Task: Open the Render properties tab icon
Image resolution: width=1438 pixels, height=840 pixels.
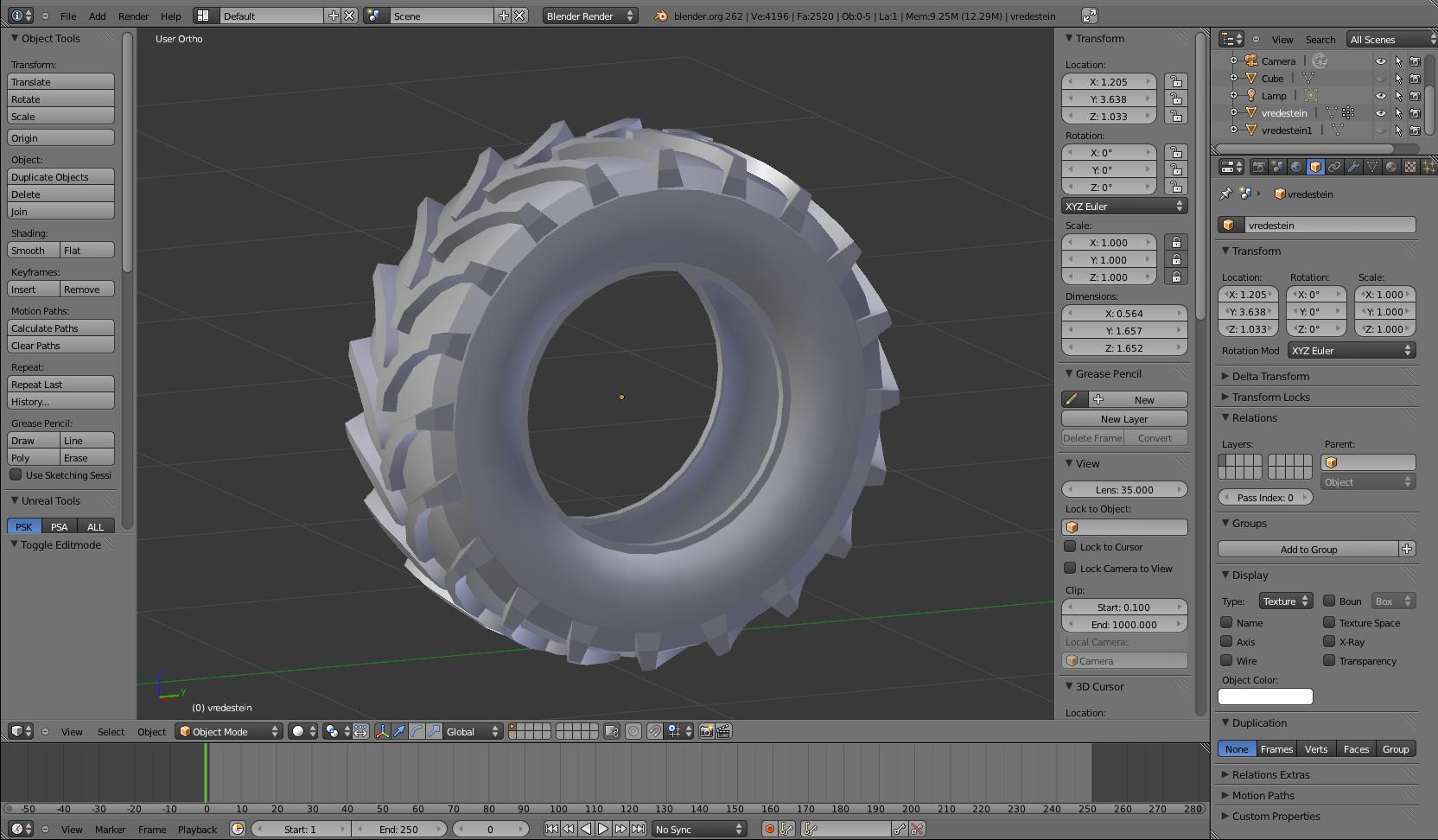Action: [1258, 167]
